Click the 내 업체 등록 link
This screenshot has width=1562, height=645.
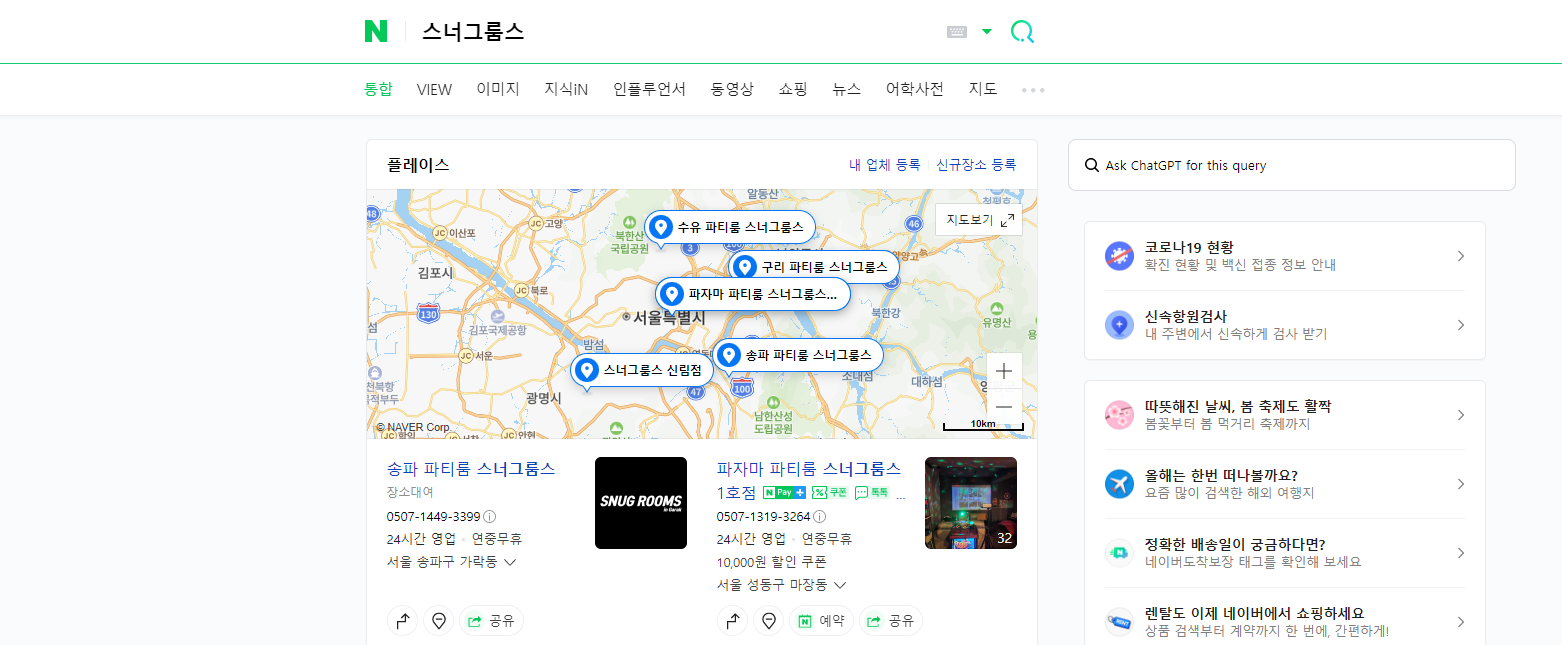[x=884, y=165]
